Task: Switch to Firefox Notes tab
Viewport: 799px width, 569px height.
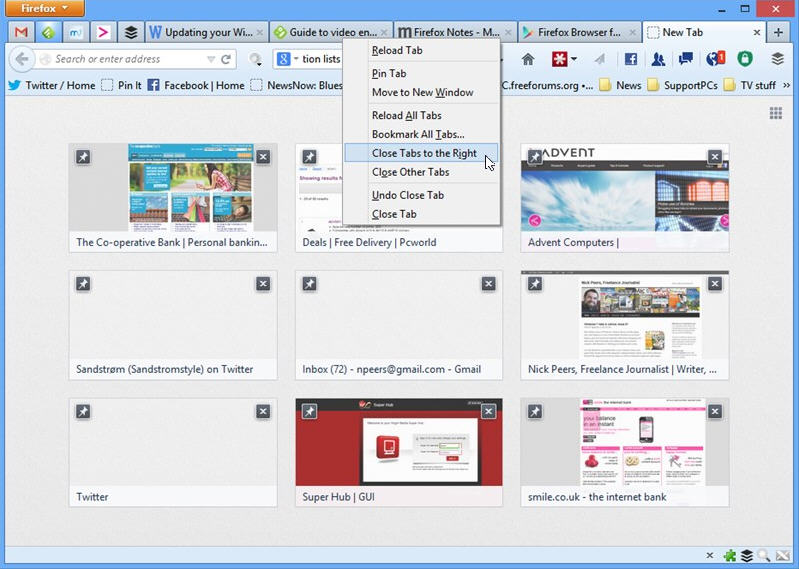Action: (x=456, y=33)
